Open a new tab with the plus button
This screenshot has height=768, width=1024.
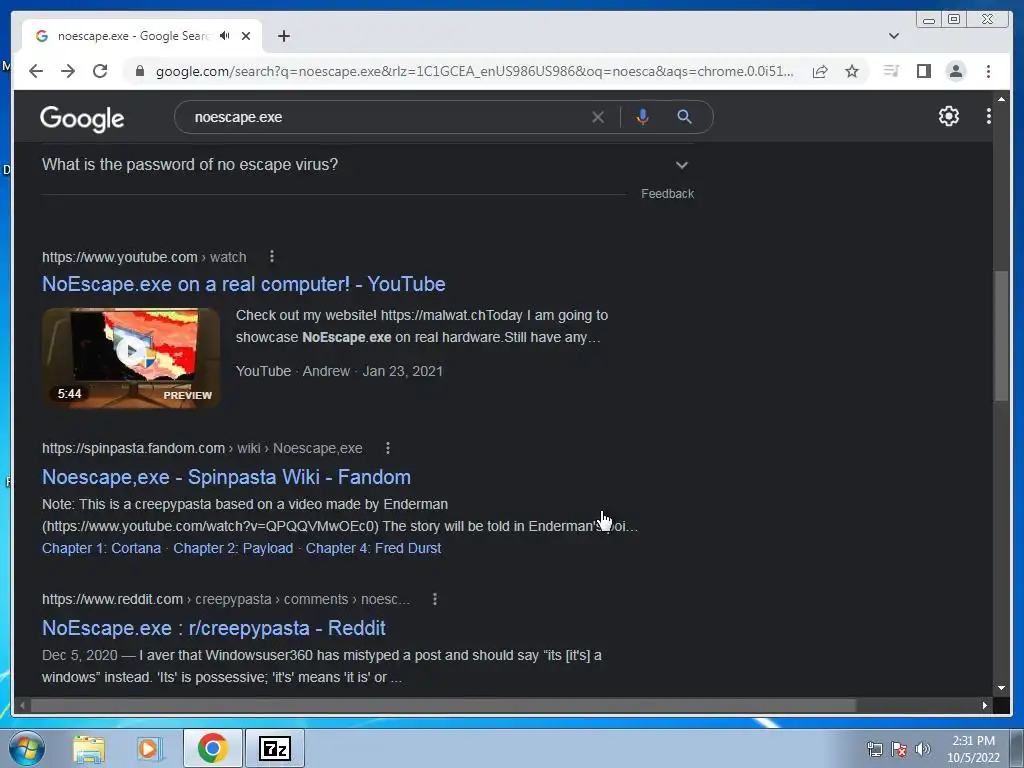tap(283, 36)
